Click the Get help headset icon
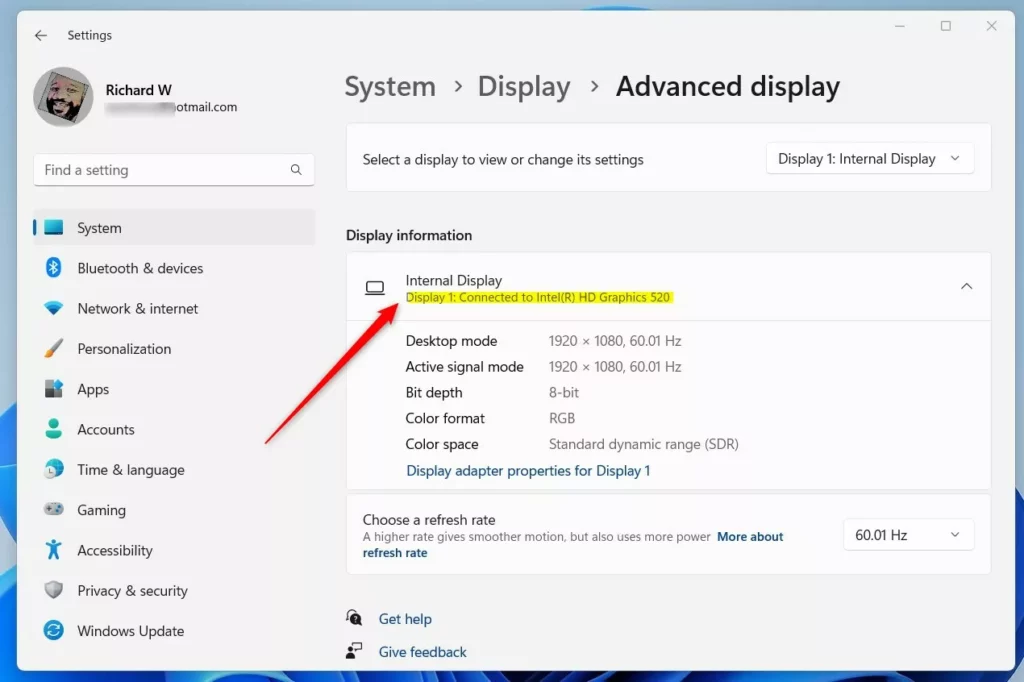This screenshot has height=682, width=1024. click(354, 617)
